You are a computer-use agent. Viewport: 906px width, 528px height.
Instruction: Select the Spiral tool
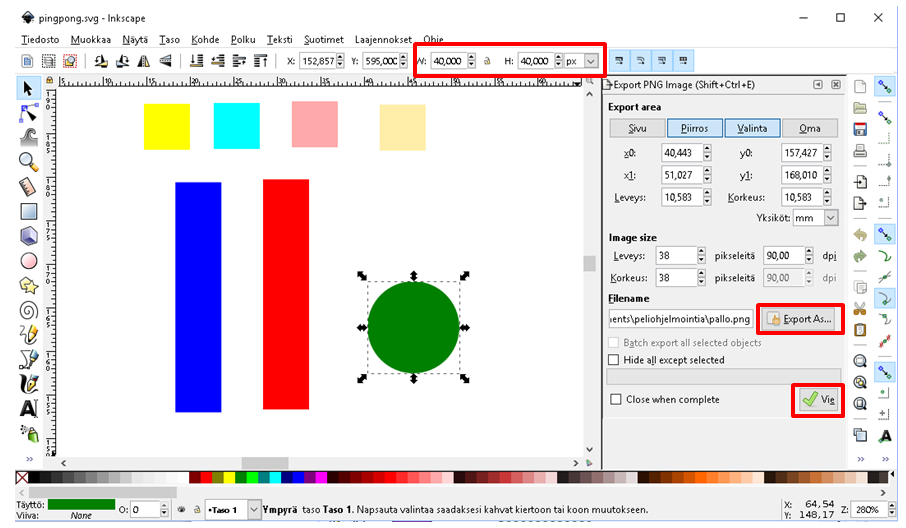coord(28,309)
